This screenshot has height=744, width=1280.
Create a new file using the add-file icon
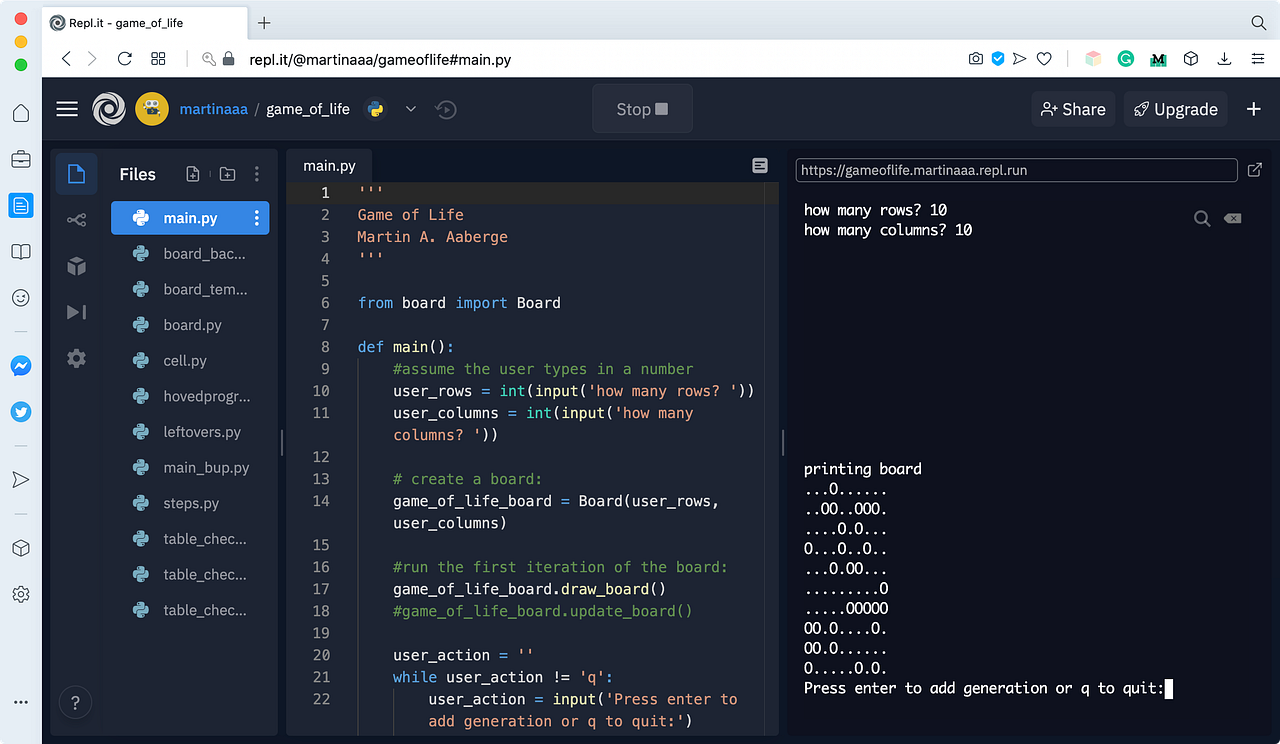click(x=191, y=173)
